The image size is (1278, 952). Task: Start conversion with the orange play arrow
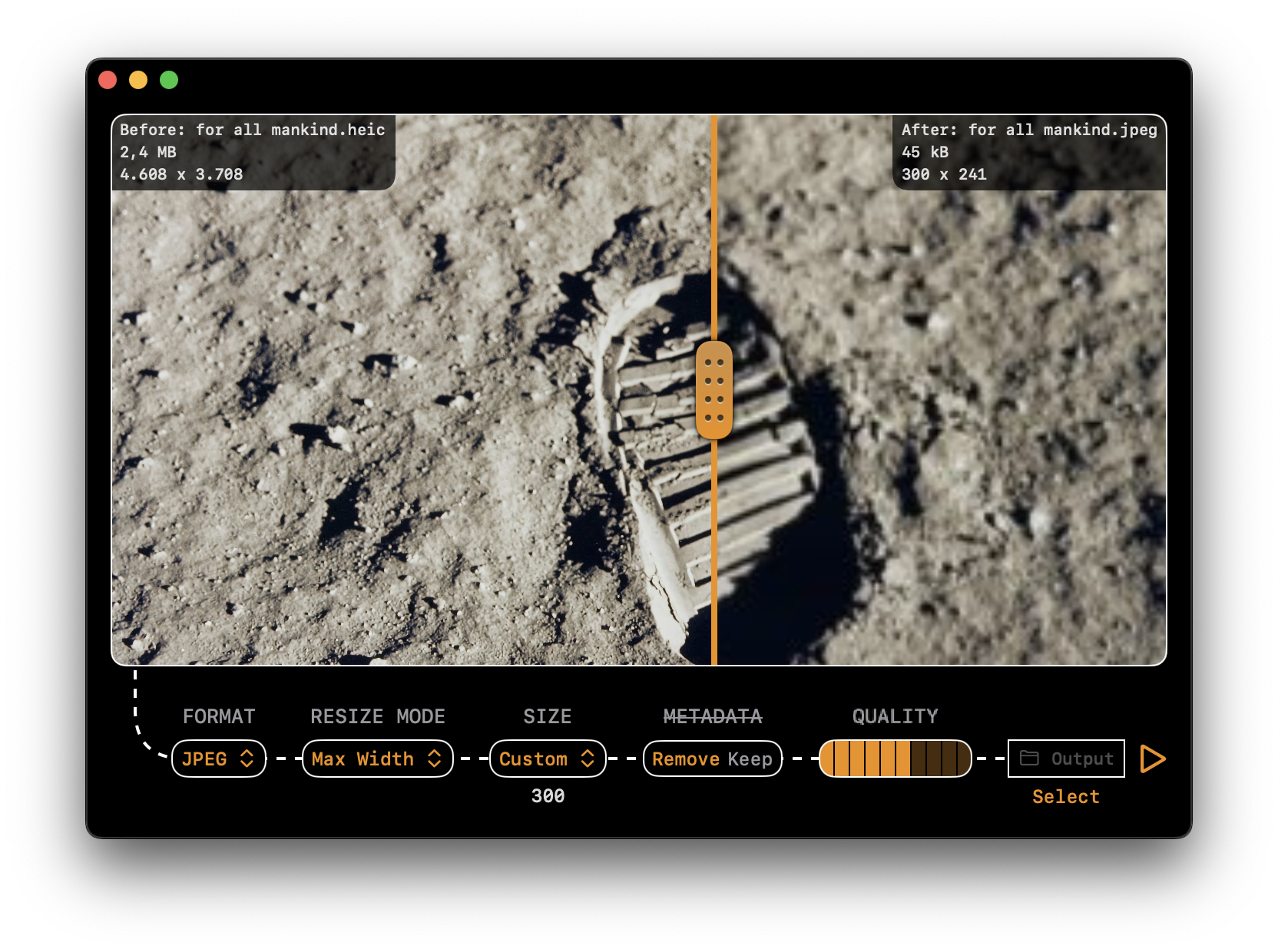click(x=1152, y=759)
